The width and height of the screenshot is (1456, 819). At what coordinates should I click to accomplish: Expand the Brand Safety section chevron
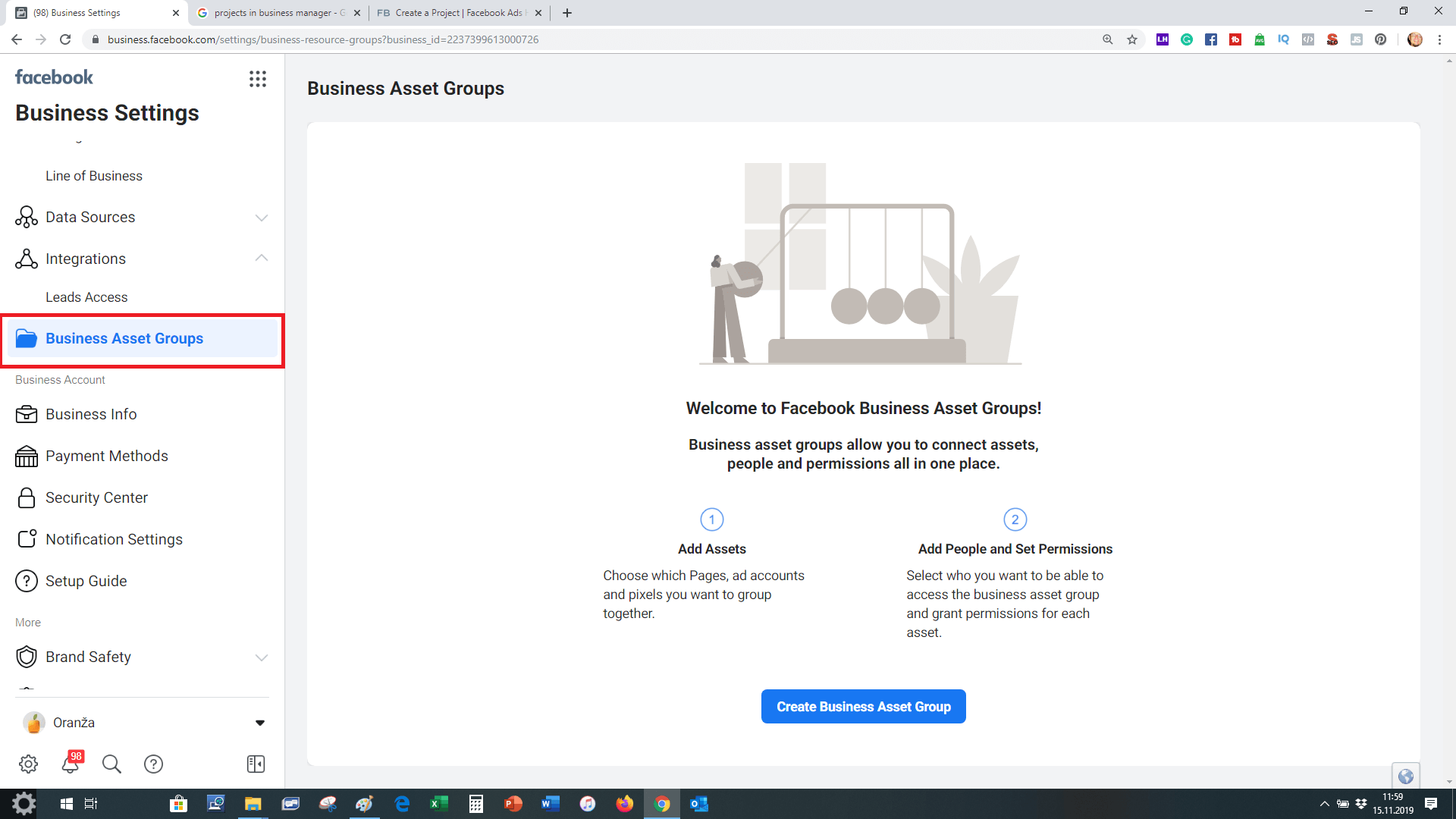(262, 657)
